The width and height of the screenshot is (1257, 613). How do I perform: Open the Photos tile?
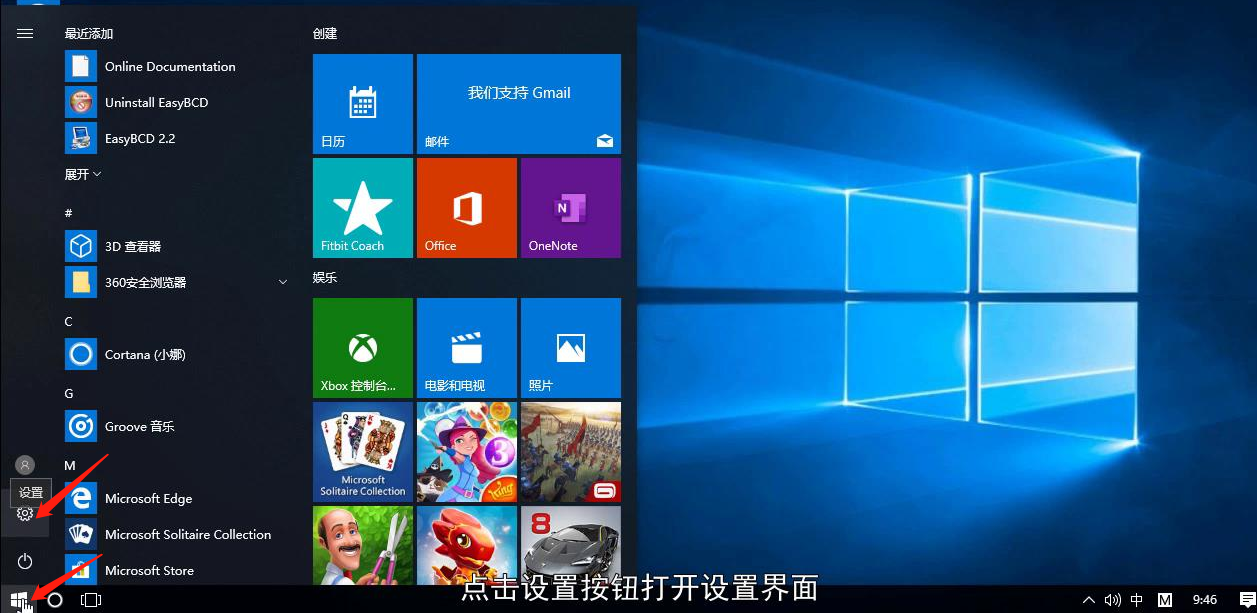pyautogui.click(x=570, y=348)
